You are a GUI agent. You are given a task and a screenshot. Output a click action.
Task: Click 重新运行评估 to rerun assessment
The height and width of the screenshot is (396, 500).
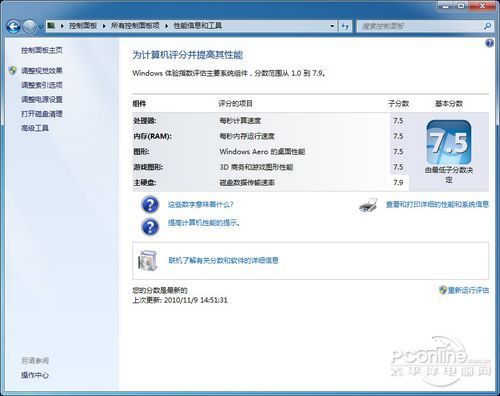[468, 290]
